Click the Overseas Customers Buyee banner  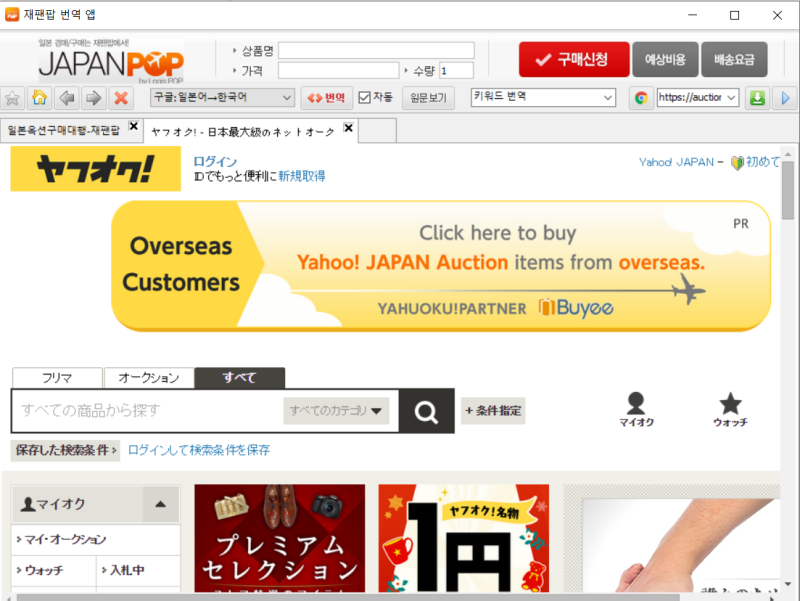[x=441, y=265]
